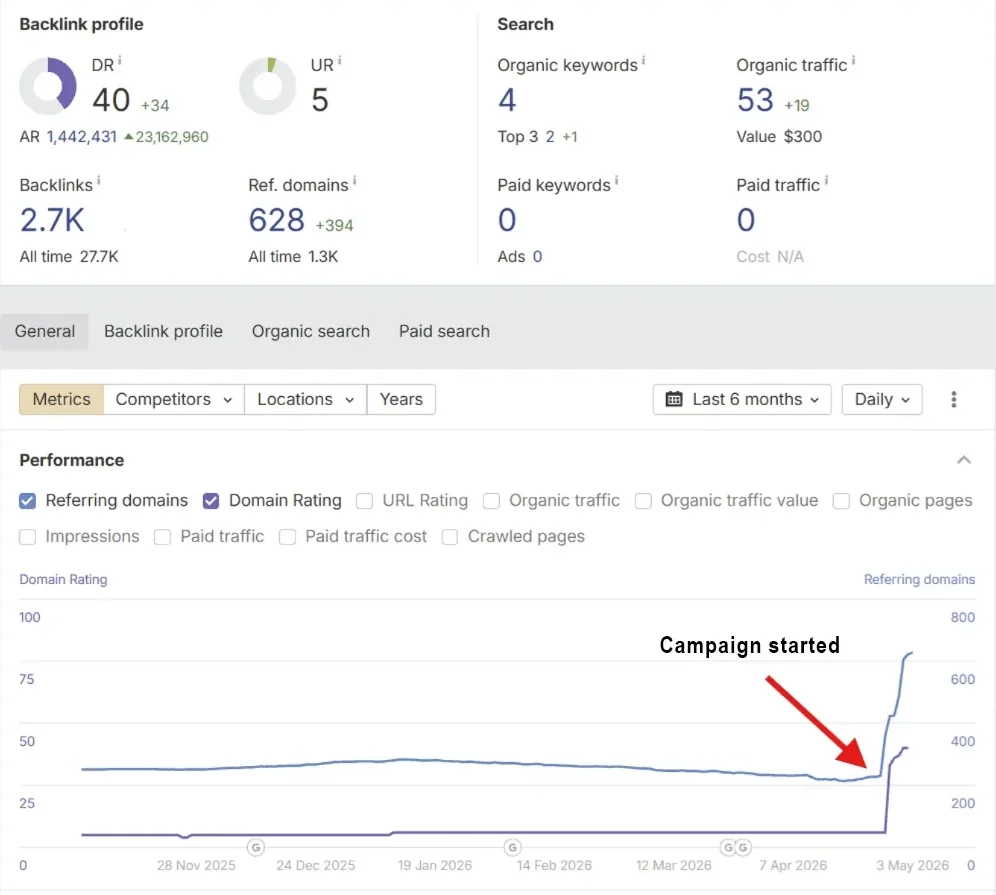
Task: Click the info icon beside Organic keywords
Action: [x=643, y=61]
